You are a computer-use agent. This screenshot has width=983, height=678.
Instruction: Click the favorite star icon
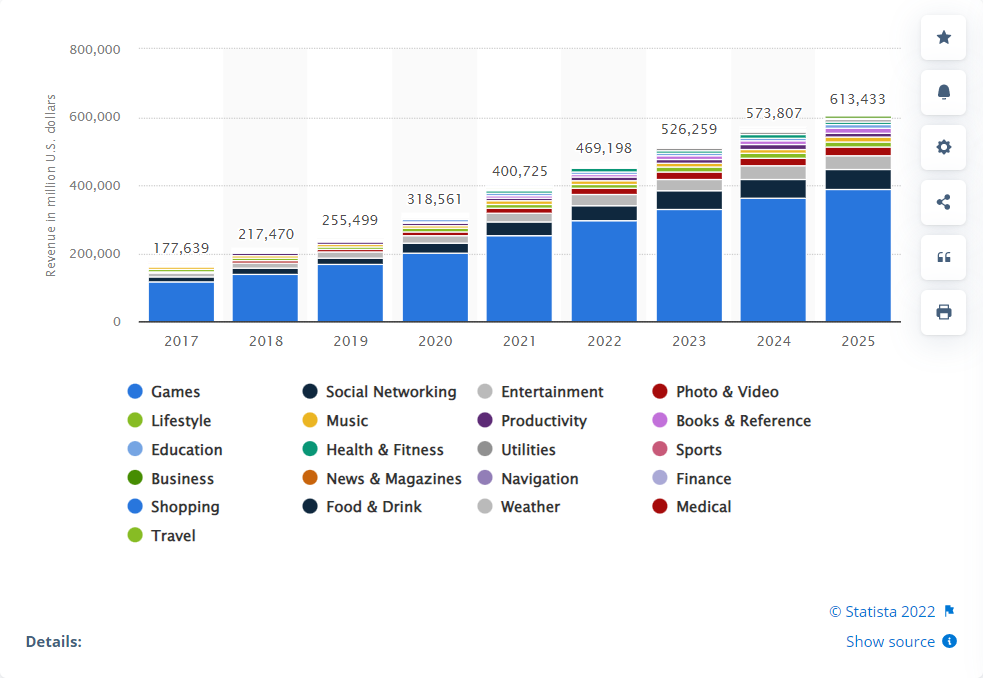coord(943,37)
